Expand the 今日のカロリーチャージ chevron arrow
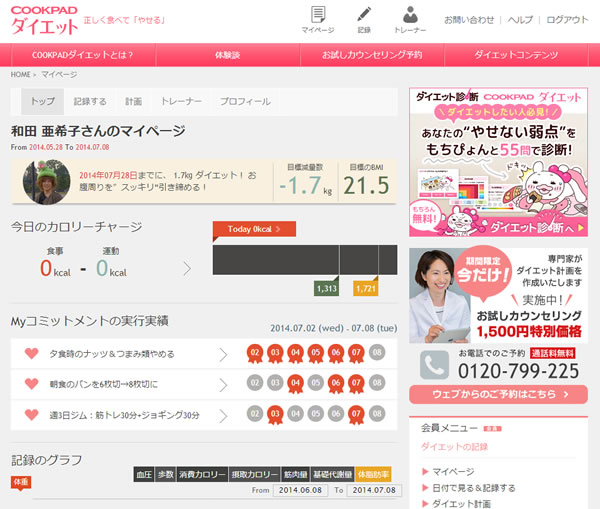600x509 pixels. 186,268
